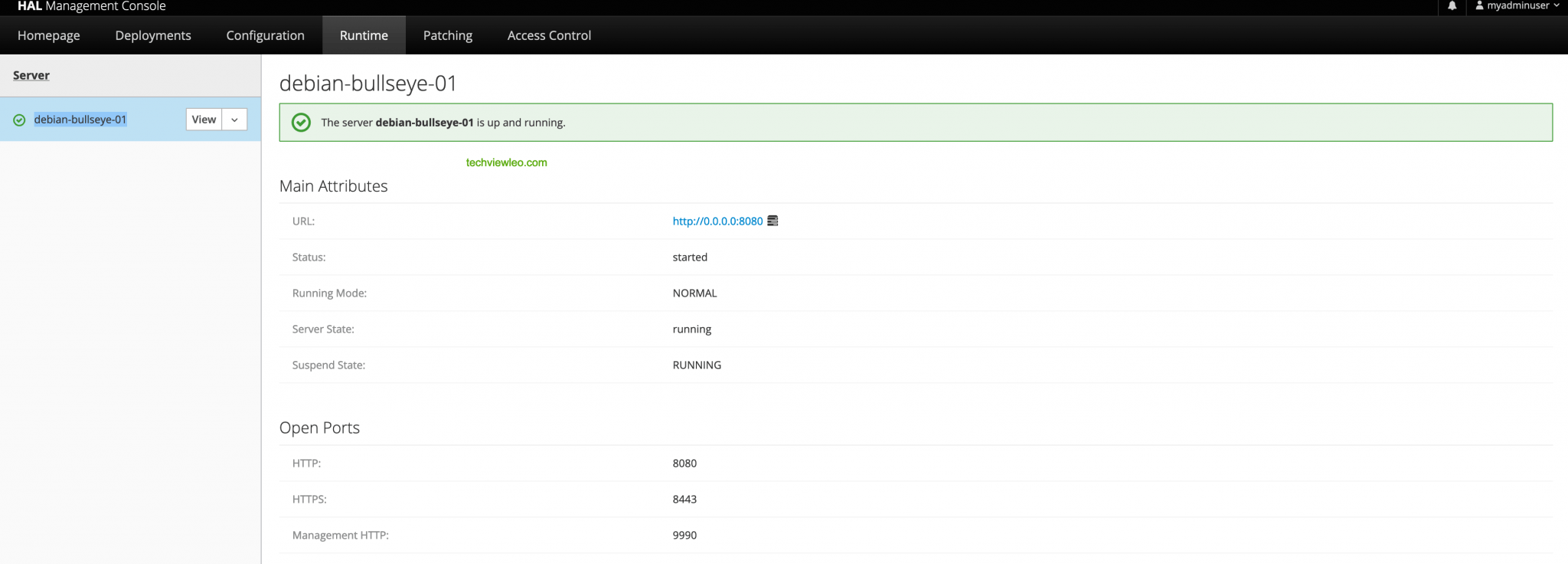The height and width of the screenshot is (564, 1568).
Task: Click the Status value 'started'
Action: click(690, 257)
